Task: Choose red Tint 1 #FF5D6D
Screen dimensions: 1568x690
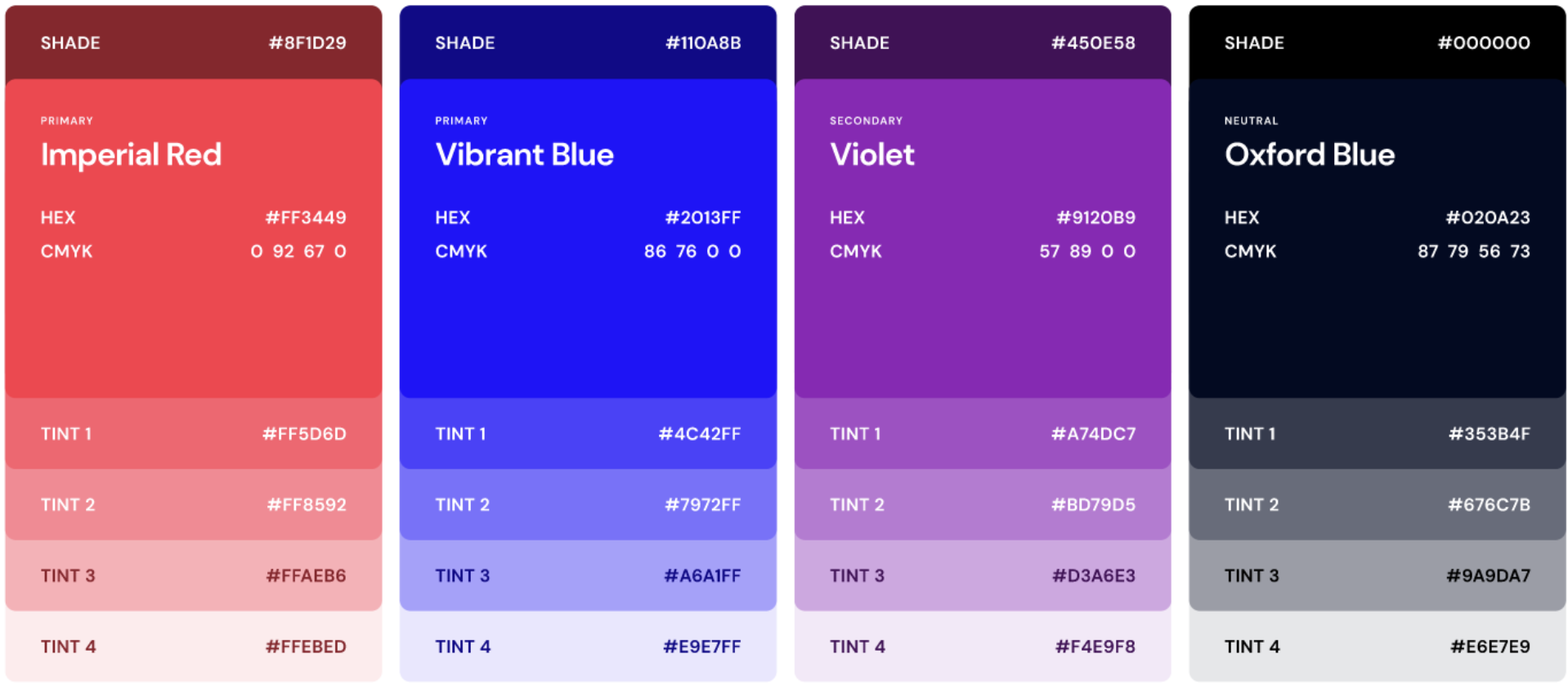Action: (193, 434)
